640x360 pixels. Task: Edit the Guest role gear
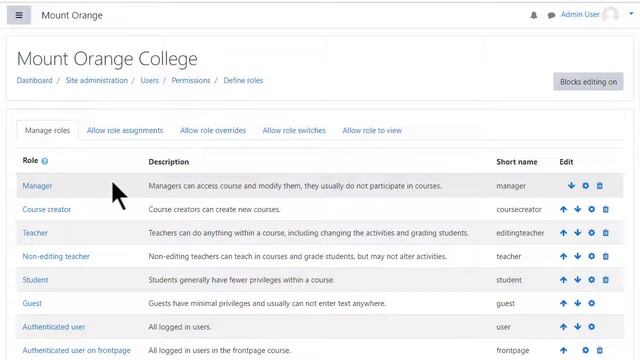[x=591, y=303]
